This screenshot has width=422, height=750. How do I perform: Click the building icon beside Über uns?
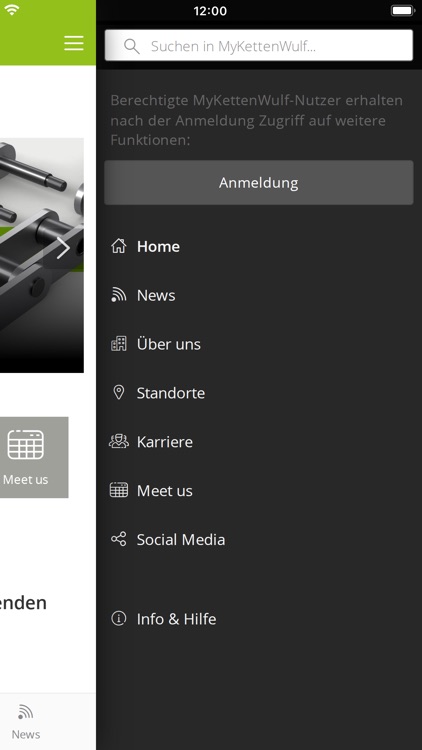pyautogui.click(x=119, y=344)
